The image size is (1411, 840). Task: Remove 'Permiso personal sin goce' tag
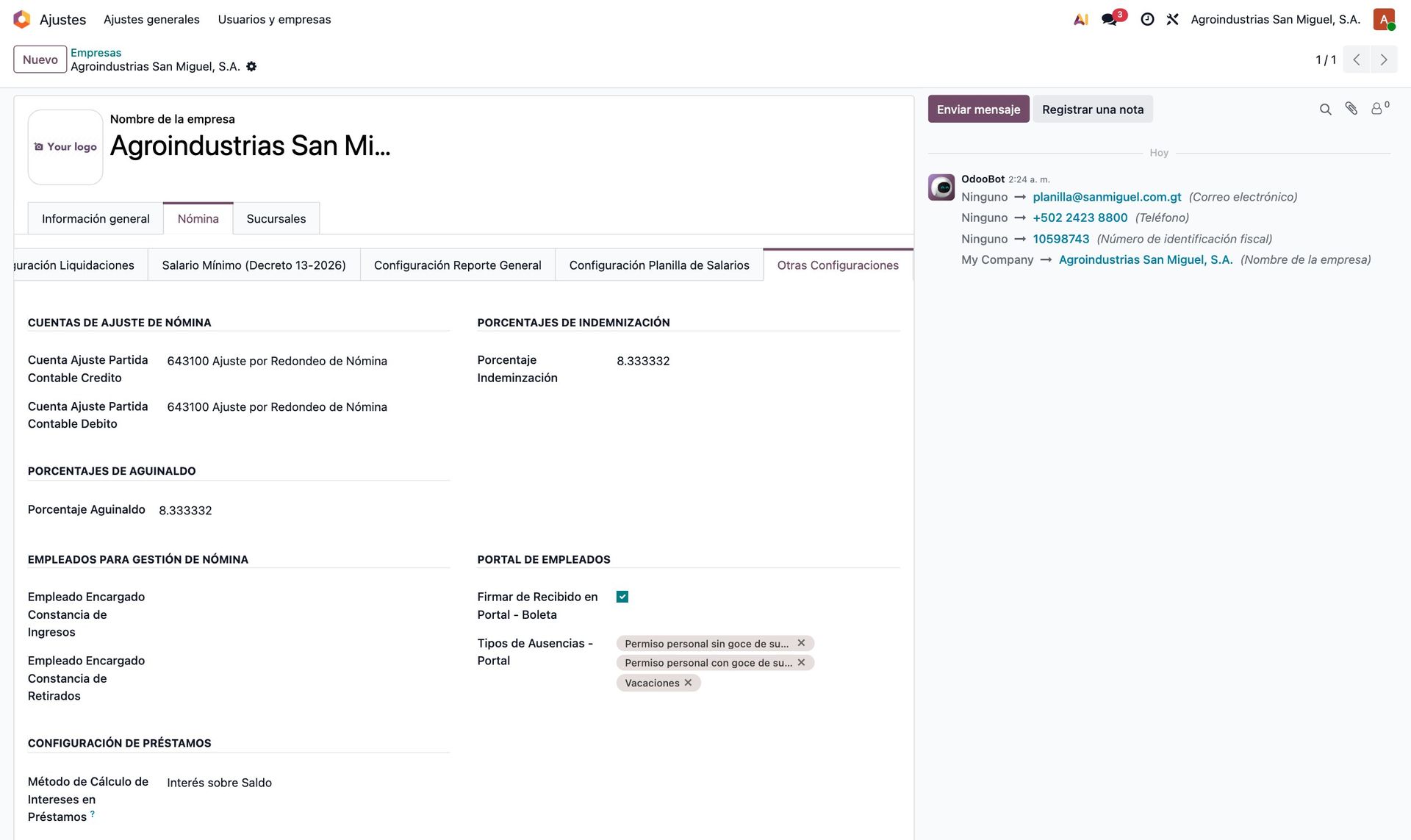(801, 643)
